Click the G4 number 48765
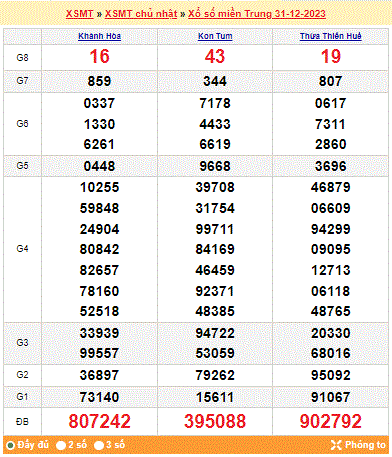This screenshot has height=457, width=392. (331, 311)
